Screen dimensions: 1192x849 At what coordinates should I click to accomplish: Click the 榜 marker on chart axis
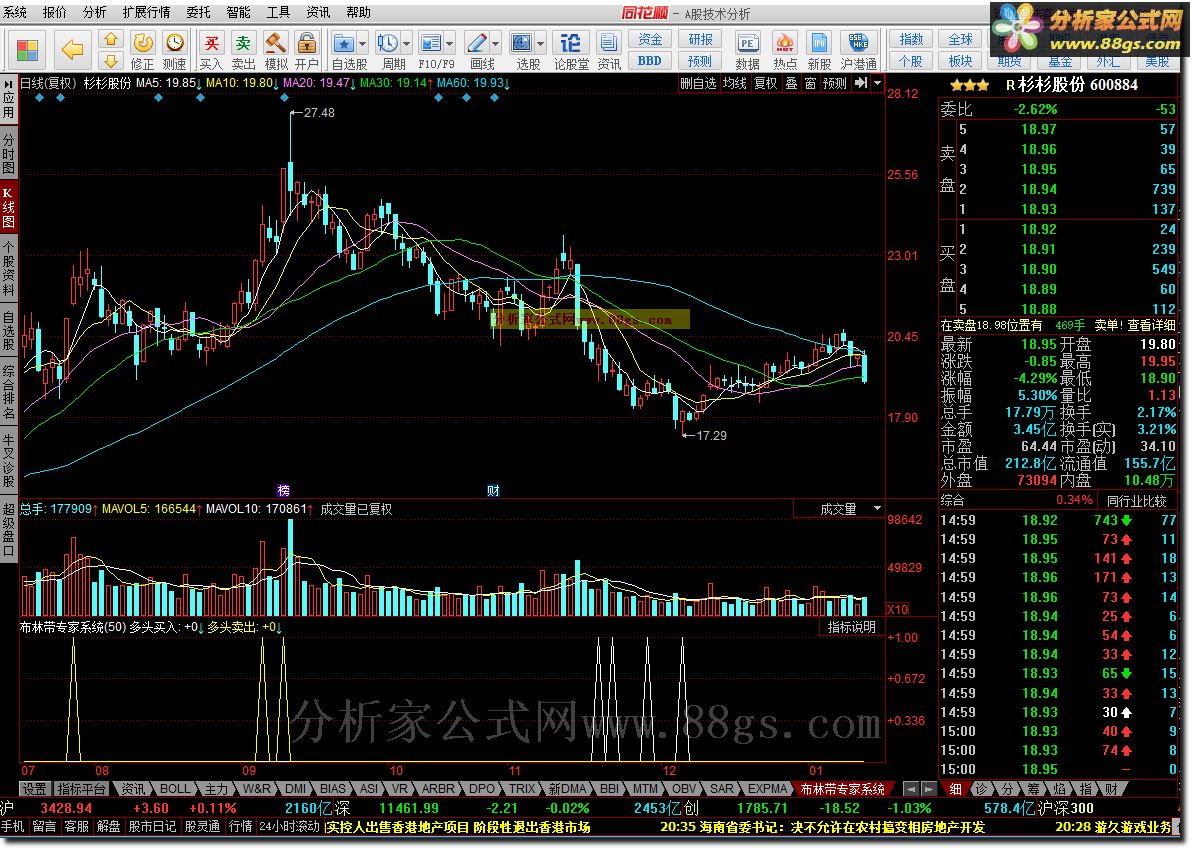point(284,490)
